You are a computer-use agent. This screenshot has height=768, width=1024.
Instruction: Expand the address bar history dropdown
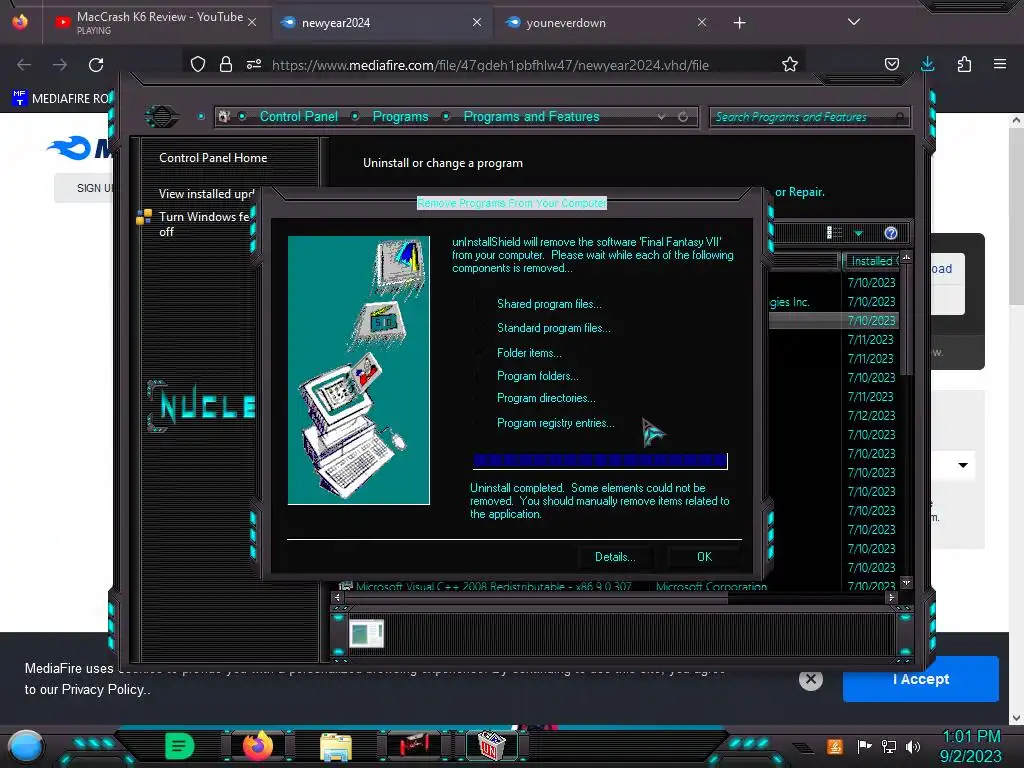662,117
